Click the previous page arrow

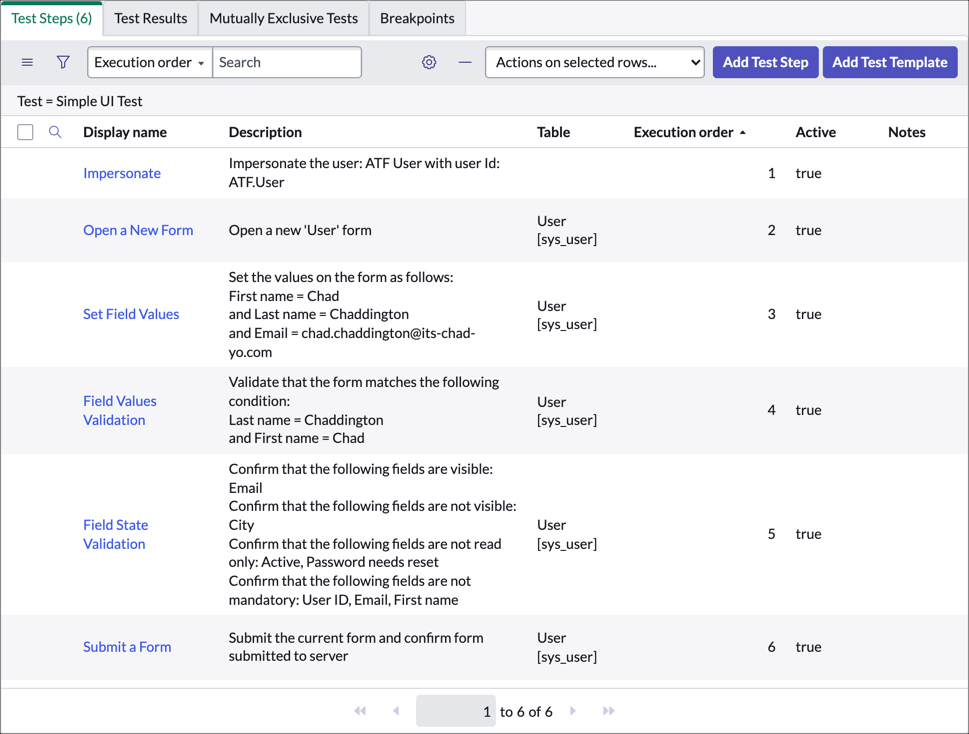[396, 710]
